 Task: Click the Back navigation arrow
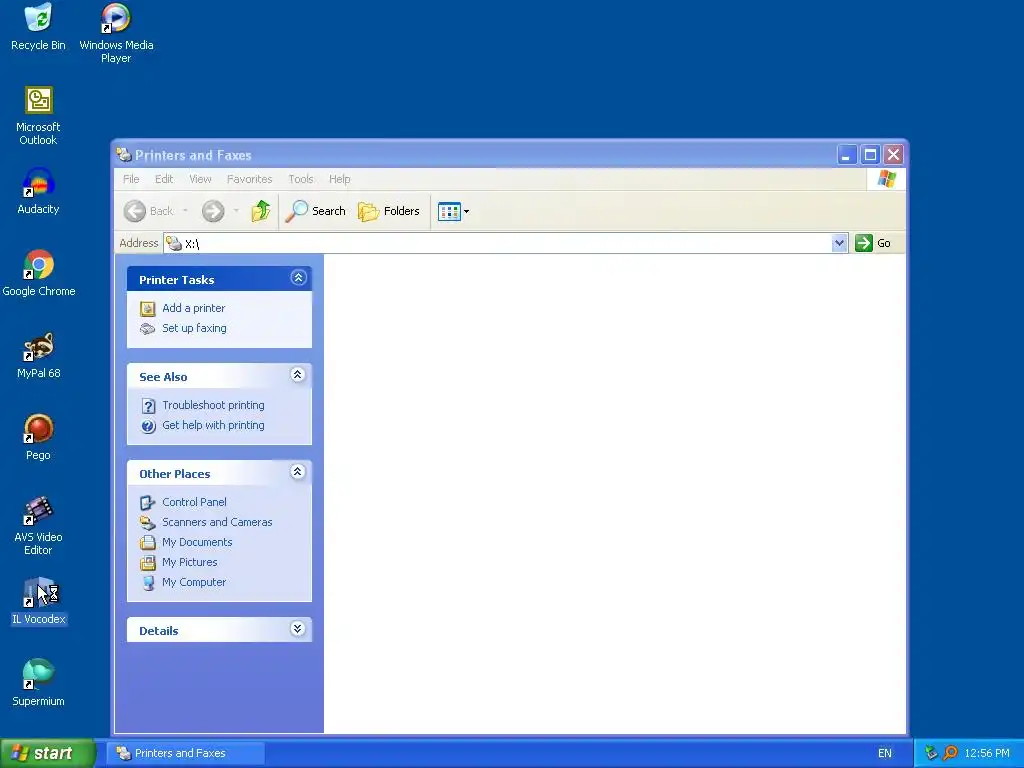pos(135,211)
